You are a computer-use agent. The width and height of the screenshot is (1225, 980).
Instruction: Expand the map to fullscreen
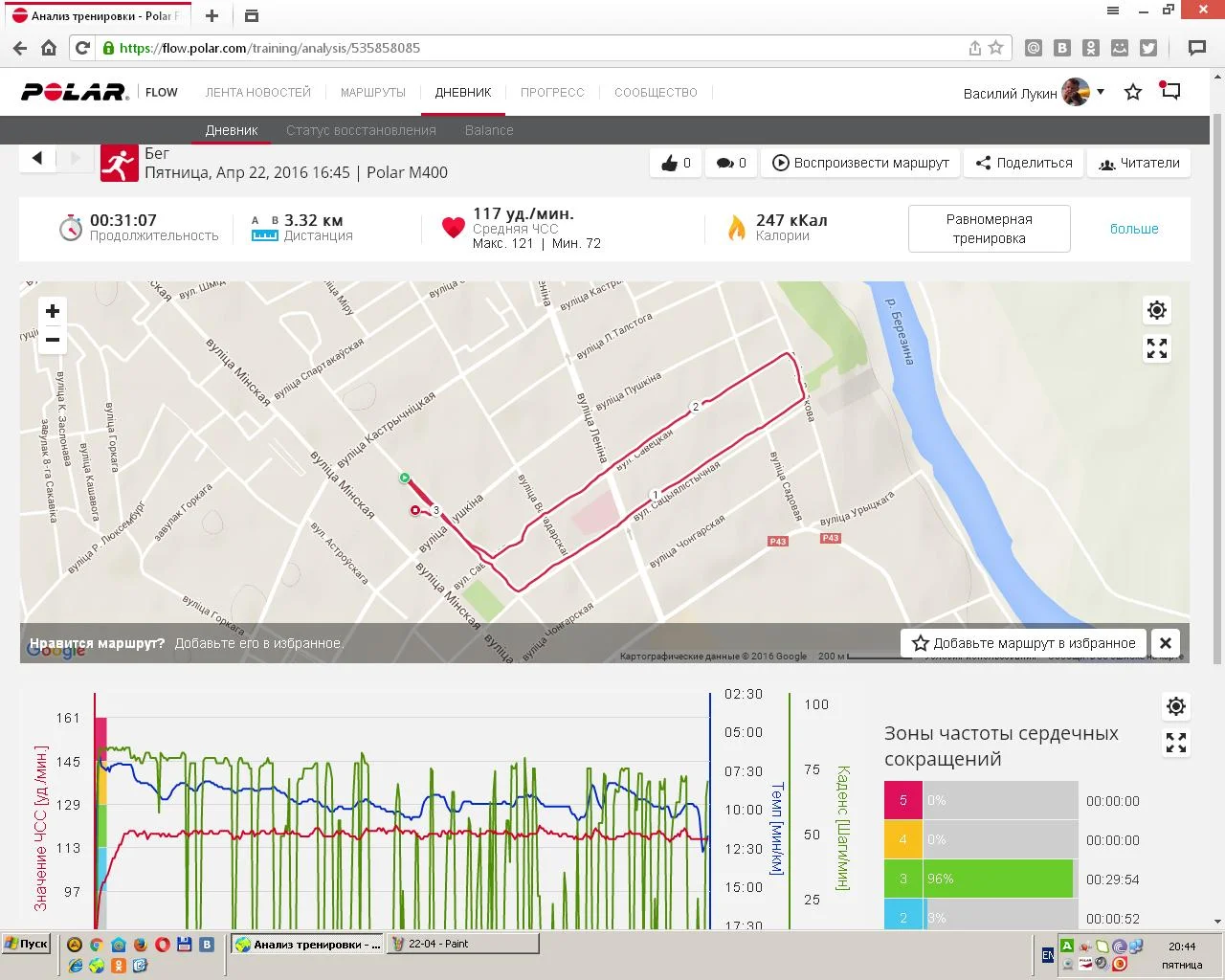(x=1157, y=348)
